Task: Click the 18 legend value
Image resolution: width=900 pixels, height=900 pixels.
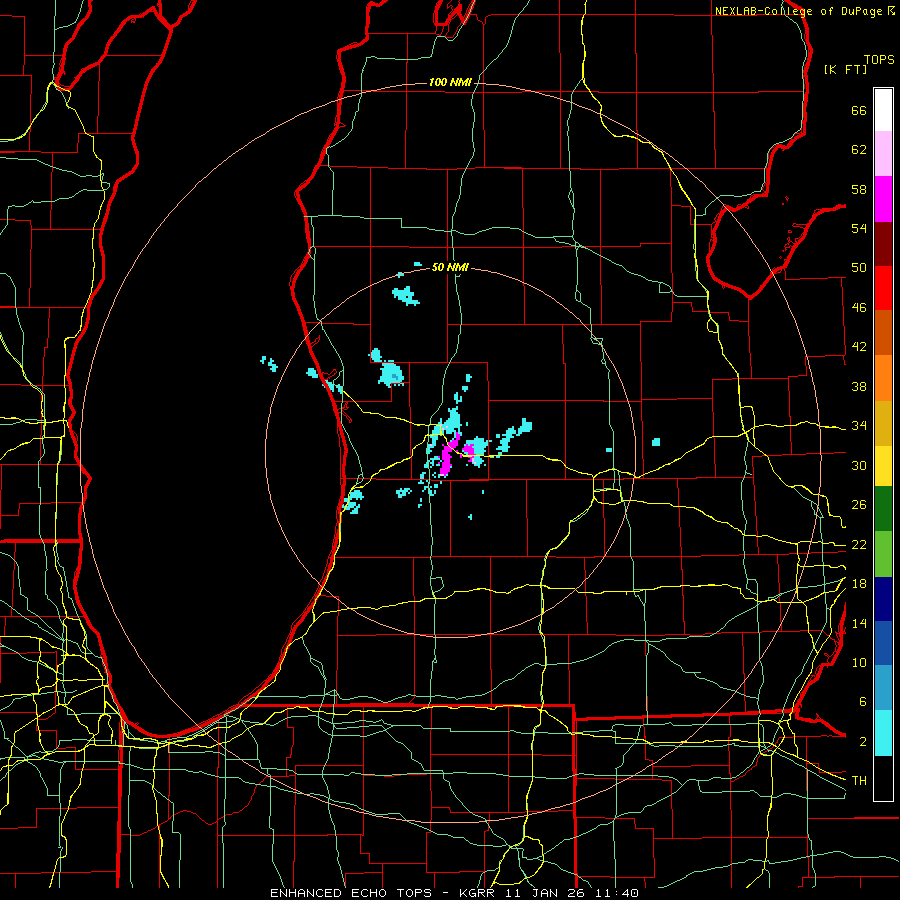Action: [x=859, y=584]
